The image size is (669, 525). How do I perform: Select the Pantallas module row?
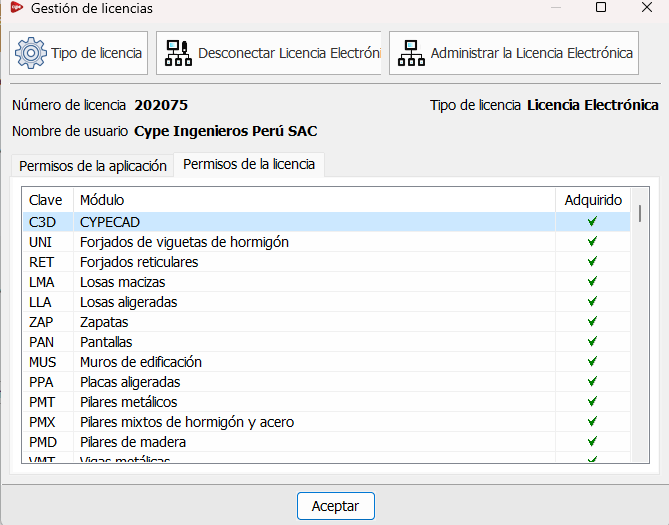pos(326,342)
